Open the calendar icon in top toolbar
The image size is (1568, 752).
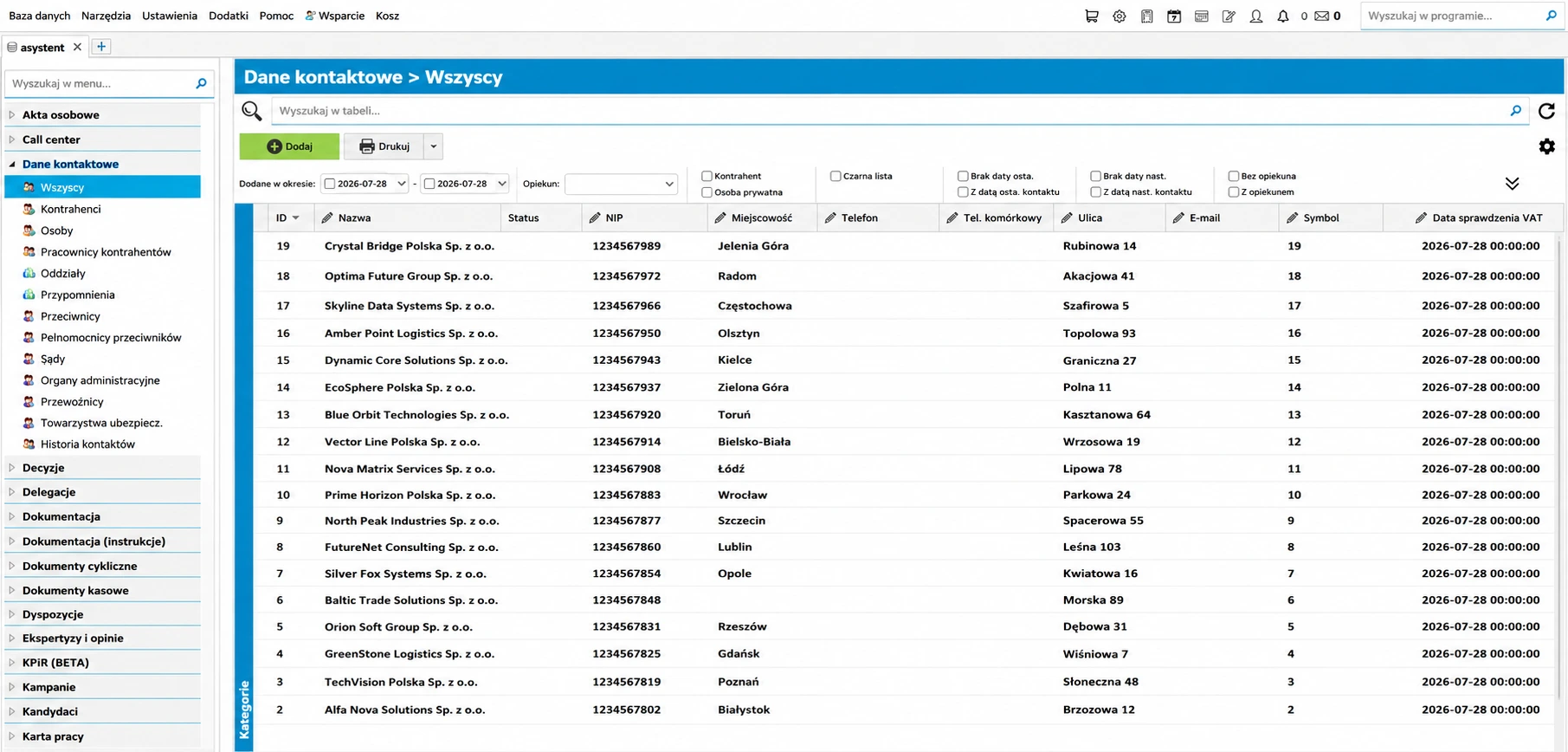coord(1174,16)
